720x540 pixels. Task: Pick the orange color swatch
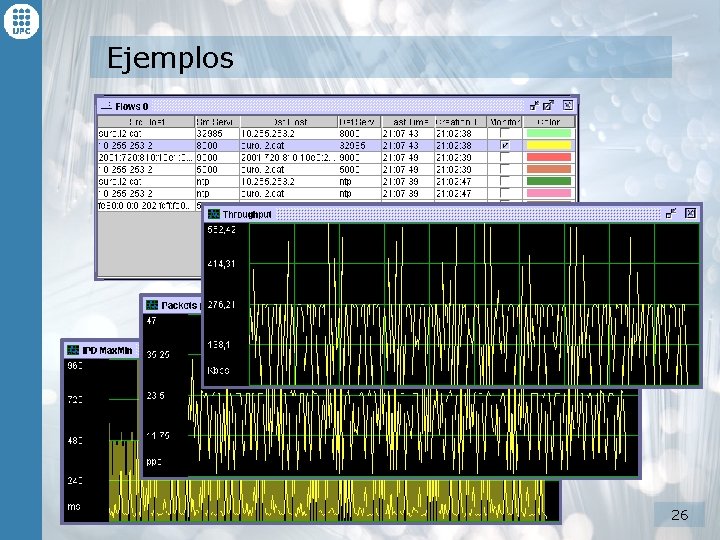549,169
